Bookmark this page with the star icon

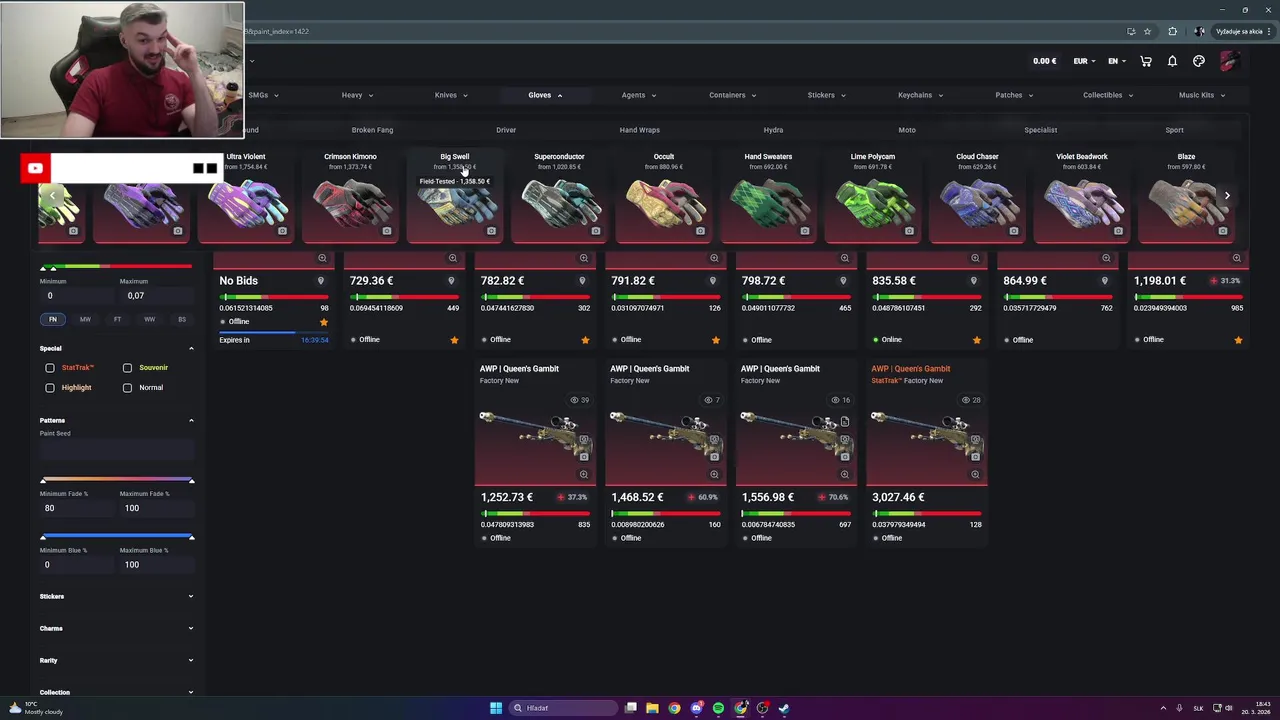point(1147,31)
